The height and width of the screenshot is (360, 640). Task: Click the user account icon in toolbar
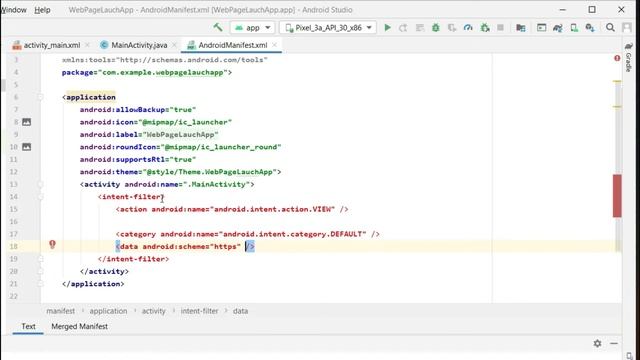(627, 27)
